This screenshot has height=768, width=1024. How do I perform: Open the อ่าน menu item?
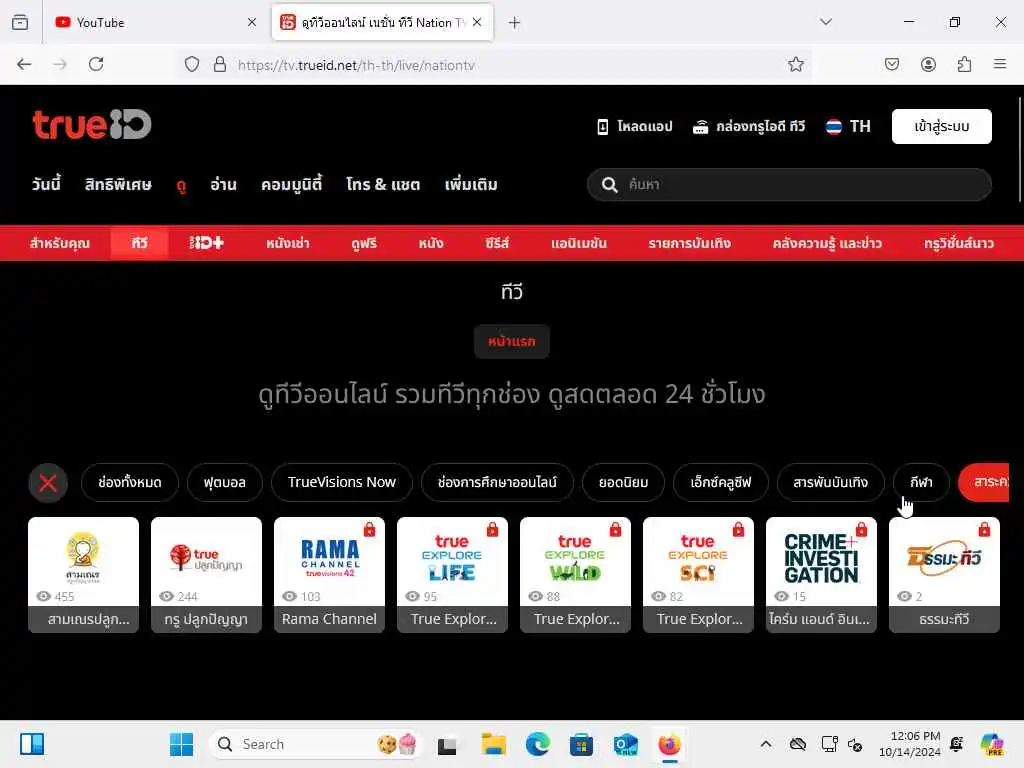tap(223, 185)
